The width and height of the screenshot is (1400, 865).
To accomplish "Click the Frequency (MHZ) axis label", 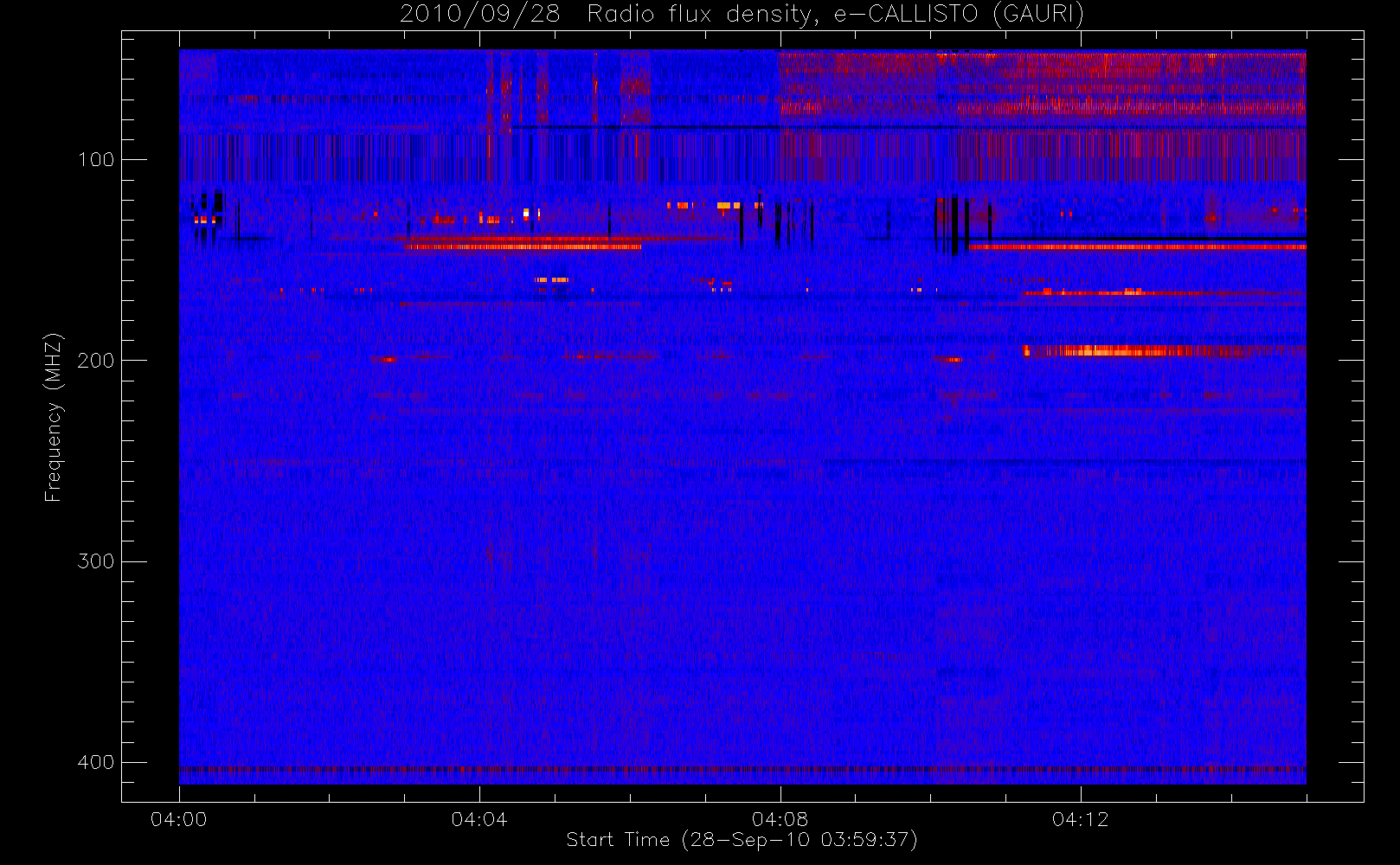I will [54, 417].
